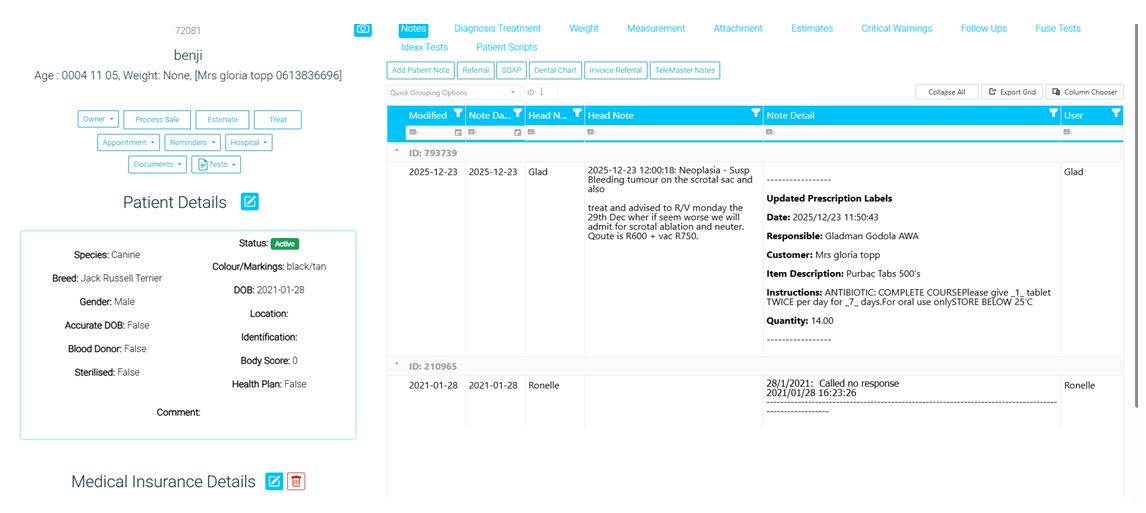Click the Breed: Jack Russell Terrier text
1146x513 pixels.
[x=107, y=278]
